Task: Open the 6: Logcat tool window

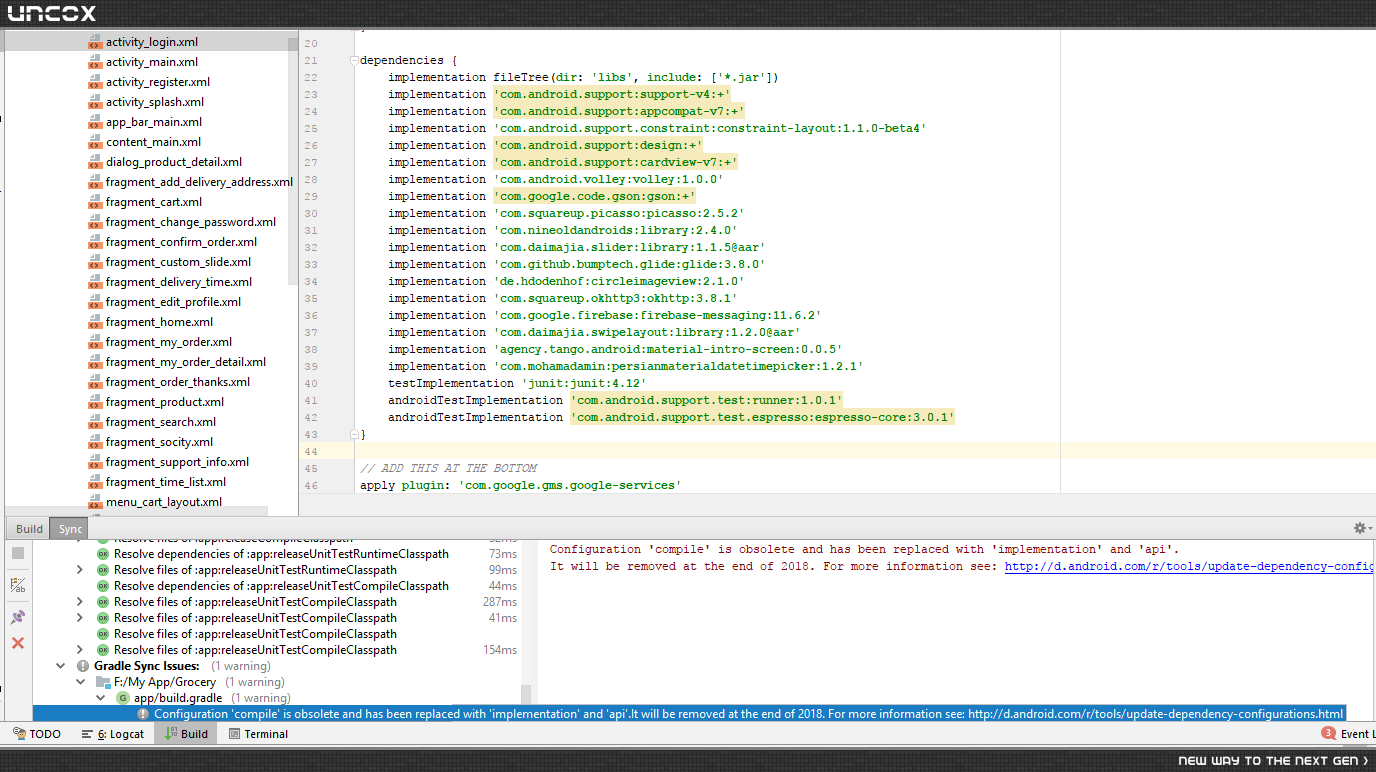Action: [114, 734]
